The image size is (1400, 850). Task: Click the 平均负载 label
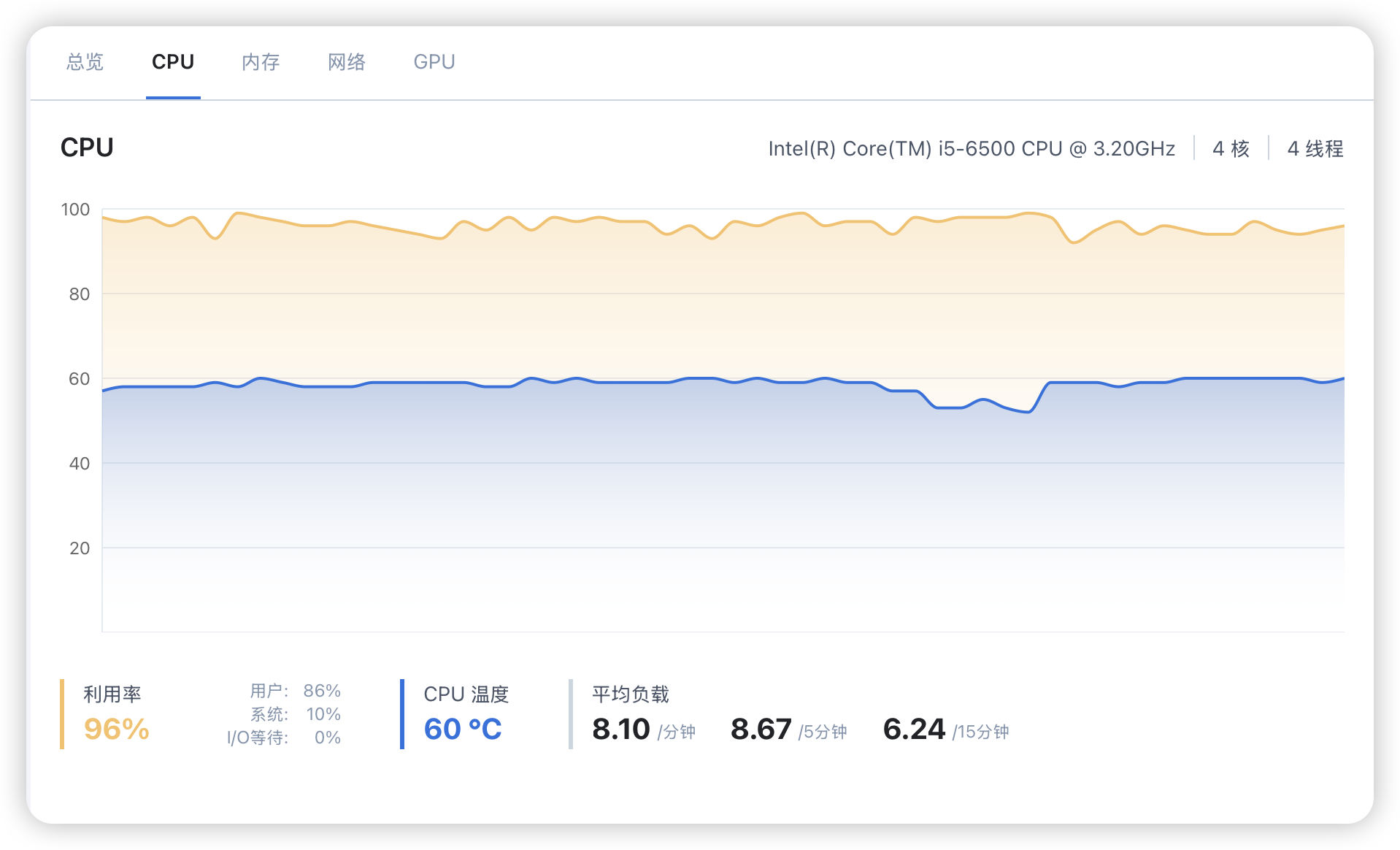[631, 694]
